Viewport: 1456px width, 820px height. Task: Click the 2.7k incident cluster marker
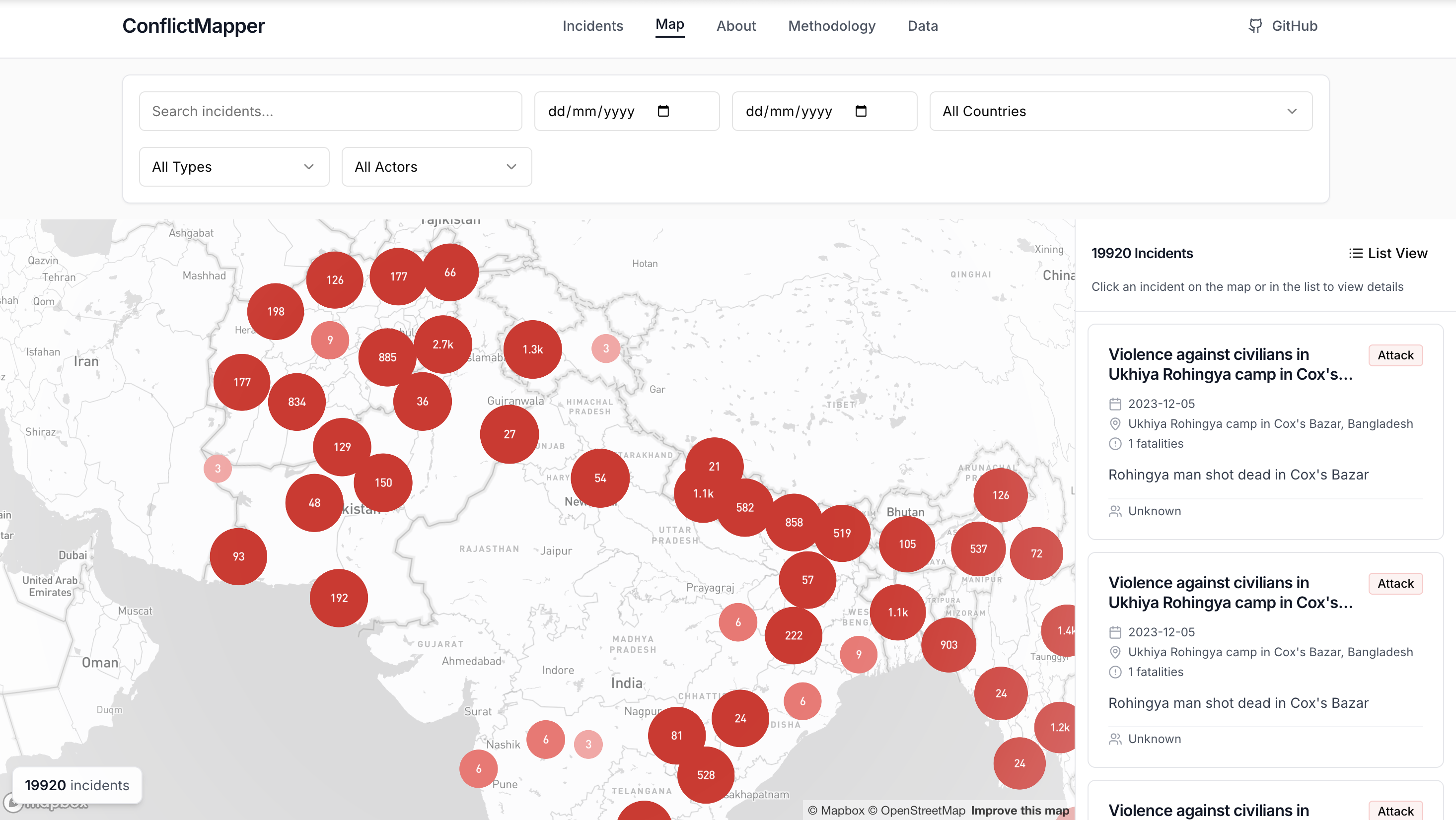pyautogui.click(x=443, y=344)
